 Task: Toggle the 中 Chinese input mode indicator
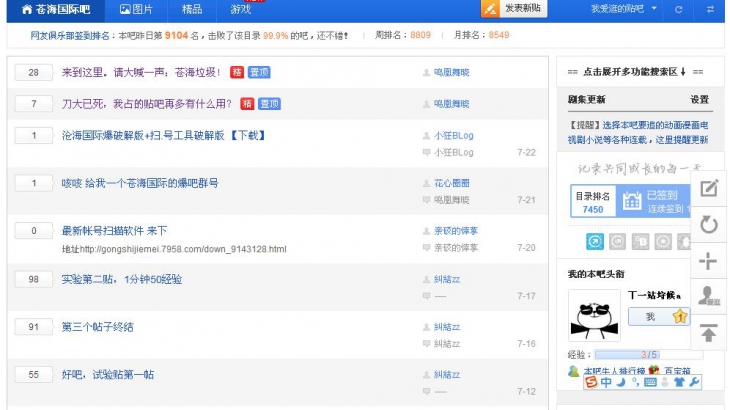click(607, 382)
